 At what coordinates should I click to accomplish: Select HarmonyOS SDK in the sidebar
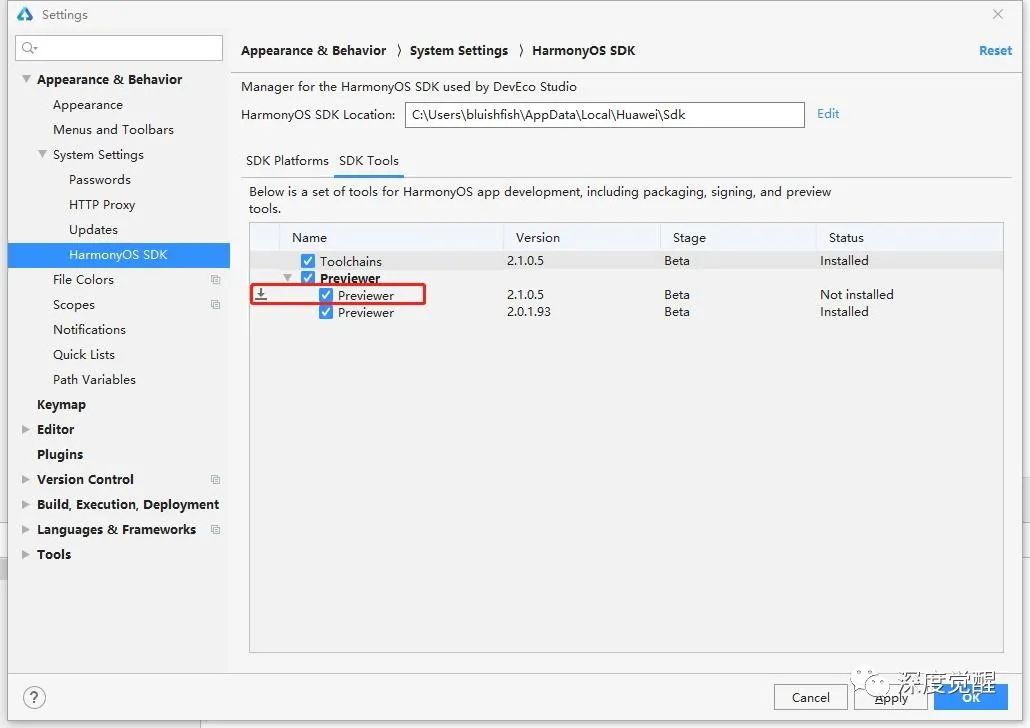pyautogui.click(x=119, y=255)
